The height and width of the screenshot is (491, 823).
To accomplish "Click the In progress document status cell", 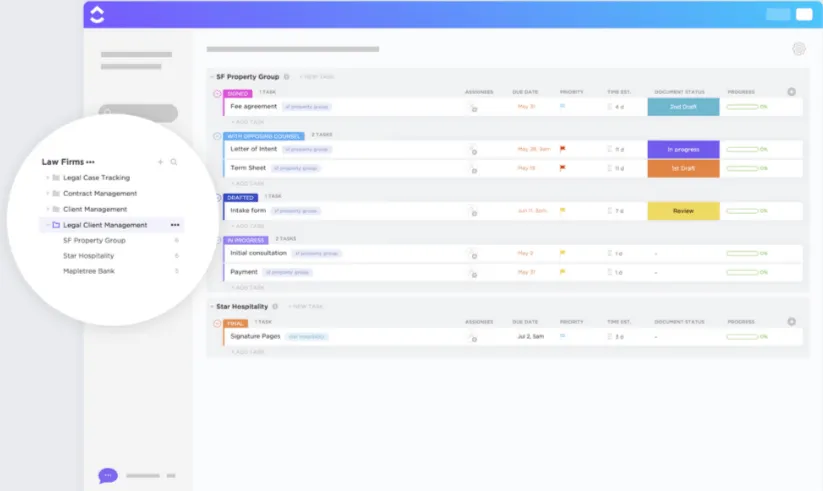I will tap(683, 149).
